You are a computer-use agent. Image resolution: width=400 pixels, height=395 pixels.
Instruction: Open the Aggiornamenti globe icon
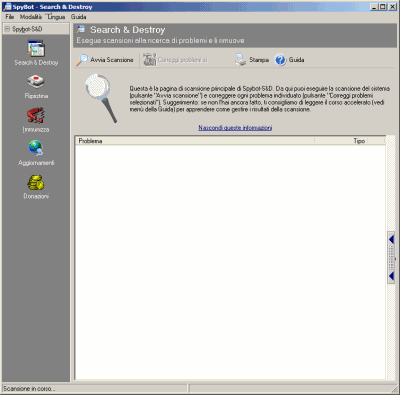36,153
